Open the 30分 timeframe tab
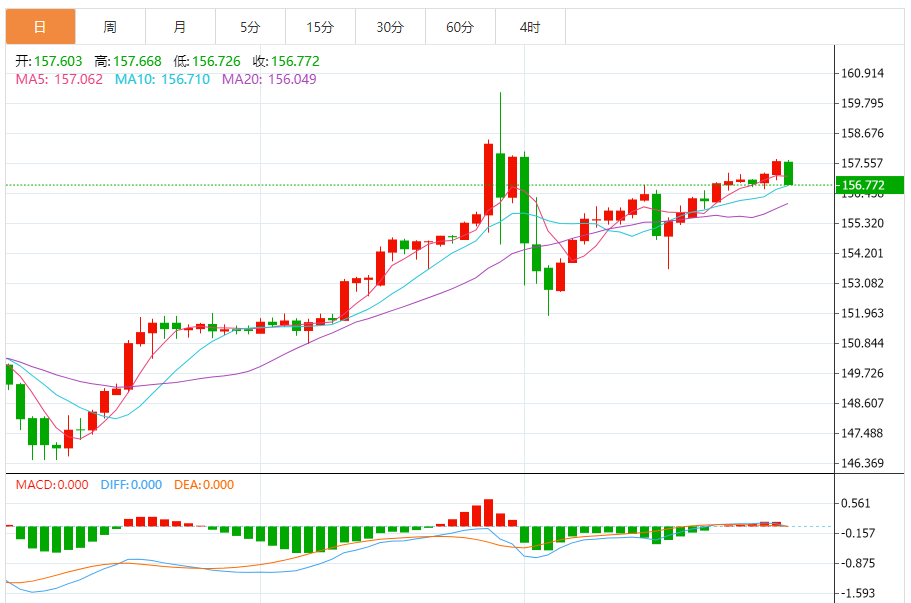 click(x=390, y=27)
